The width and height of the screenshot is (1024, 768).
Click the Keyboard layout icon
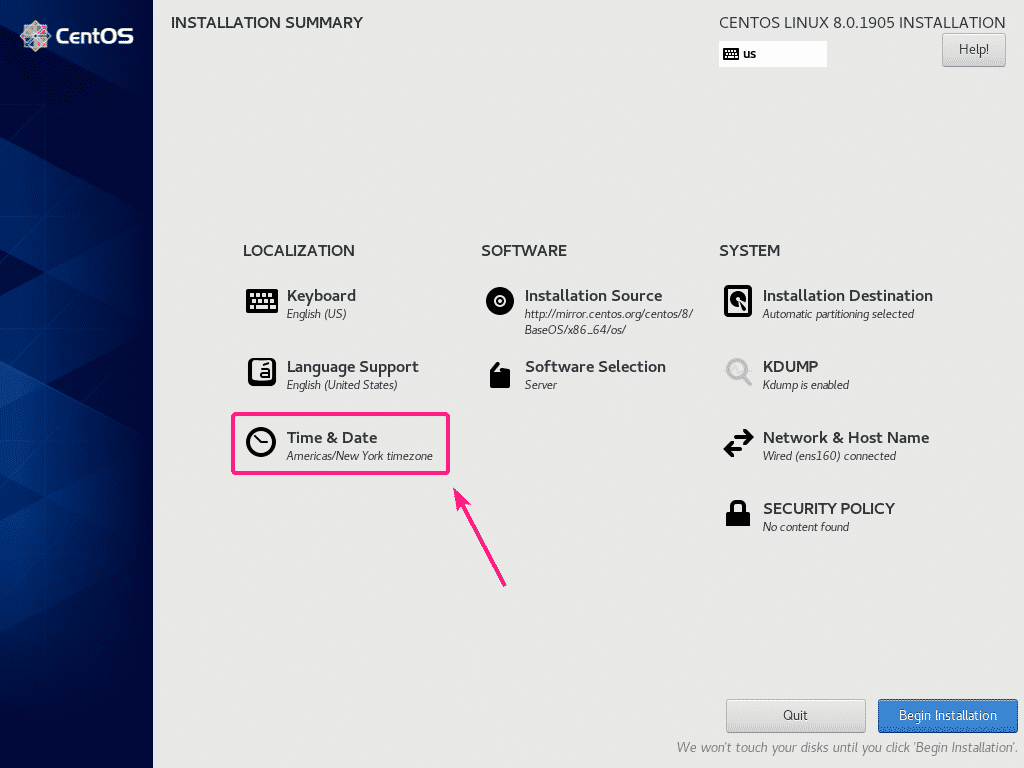(x=262, y=302)
